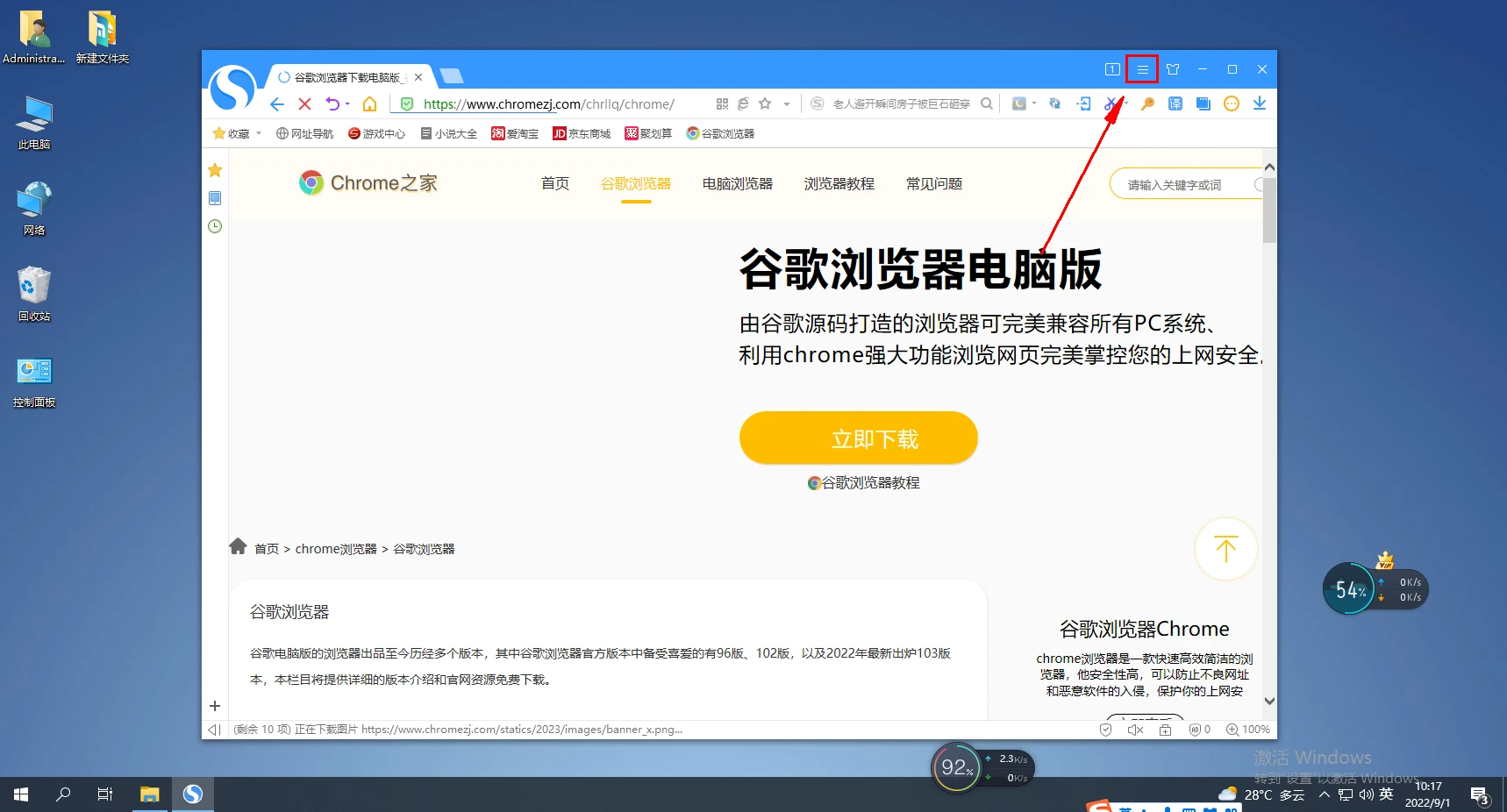
Task: Click the blue notes/window extension icon
Action: 1203,103
